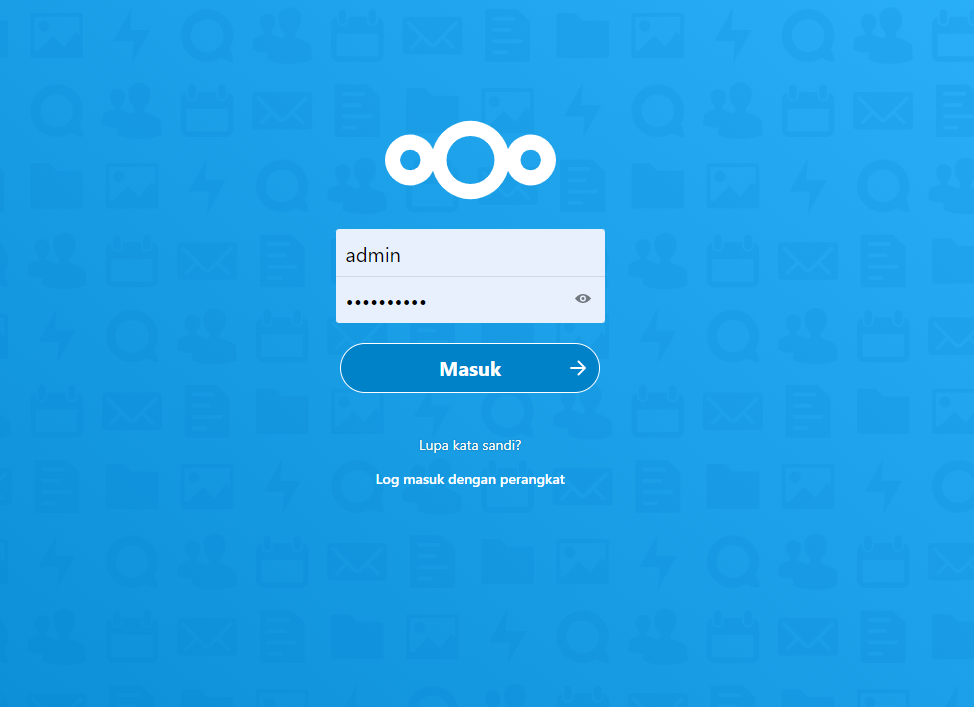Click faded contacts icon right of username field
The width and height of the screenshot is (974, 707).
tap(658, 261)
